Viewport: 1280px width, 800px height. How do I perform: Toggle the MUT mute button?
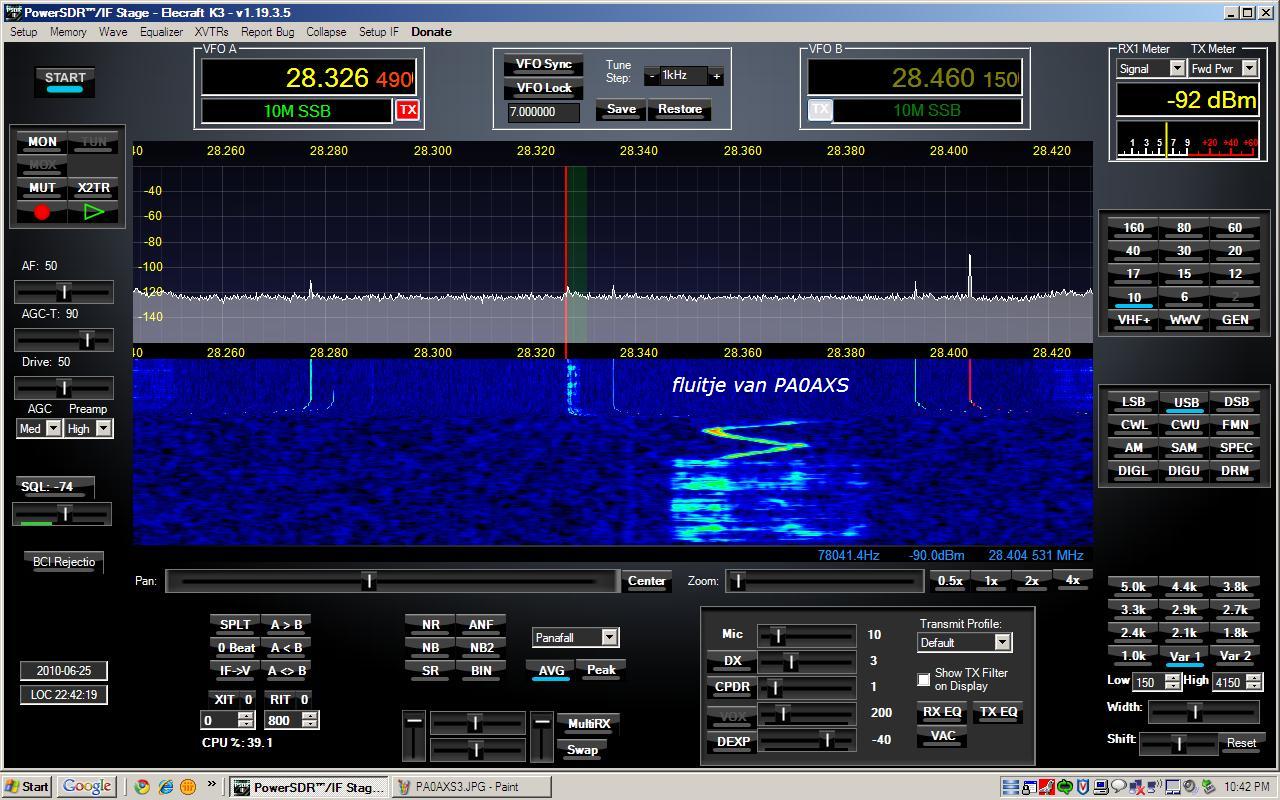pos(42,188)
